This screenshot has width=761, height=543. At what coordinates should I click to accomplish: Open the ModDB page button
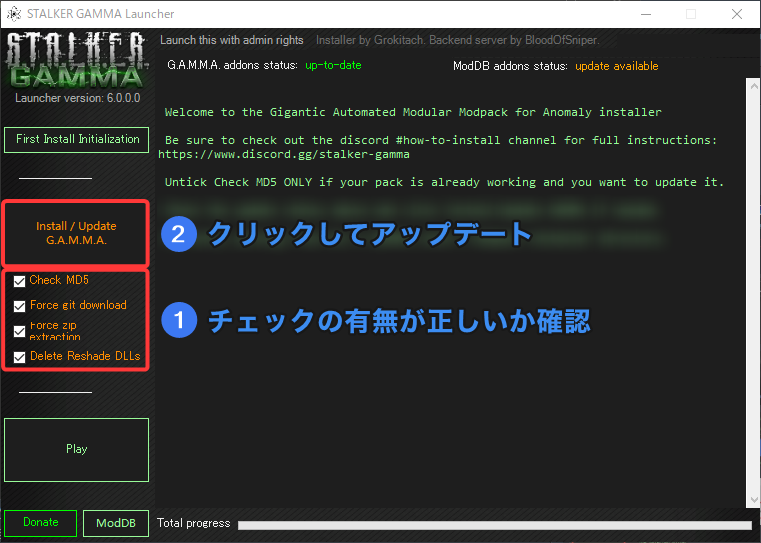pyautogui.click(x=116, y=523)
